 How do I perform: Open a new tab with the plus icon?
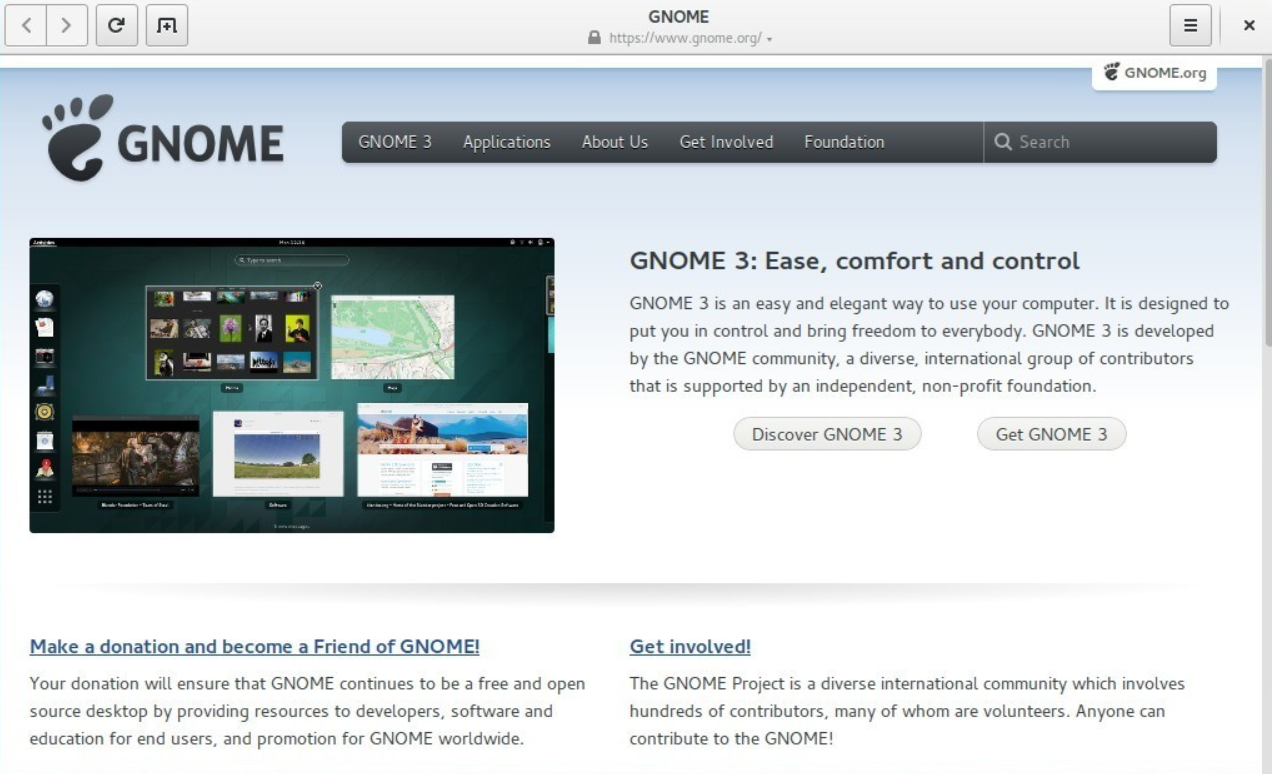coord(167,26)
